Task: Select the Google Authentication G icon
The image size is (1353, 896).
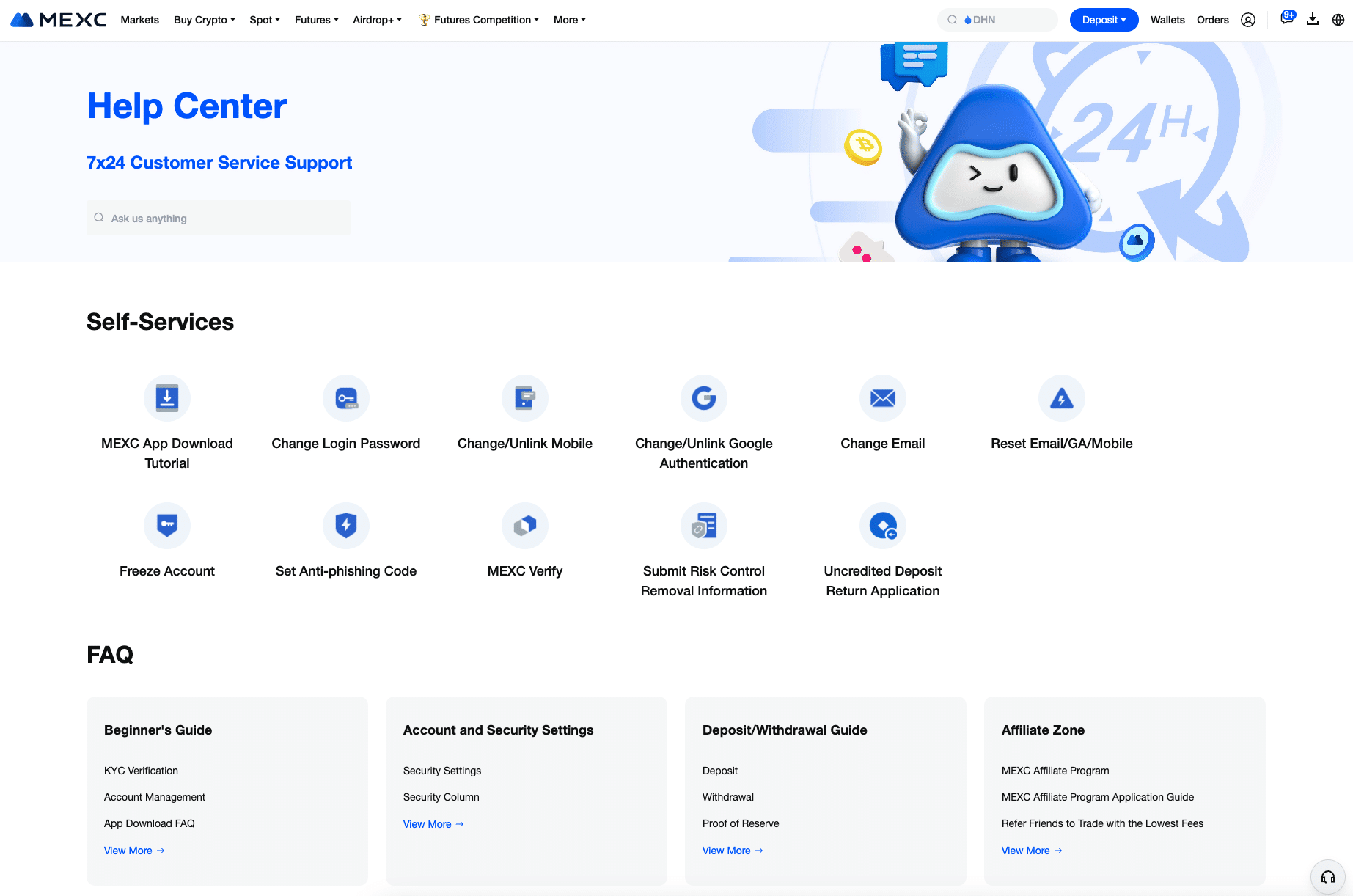Action: point(704,398)
